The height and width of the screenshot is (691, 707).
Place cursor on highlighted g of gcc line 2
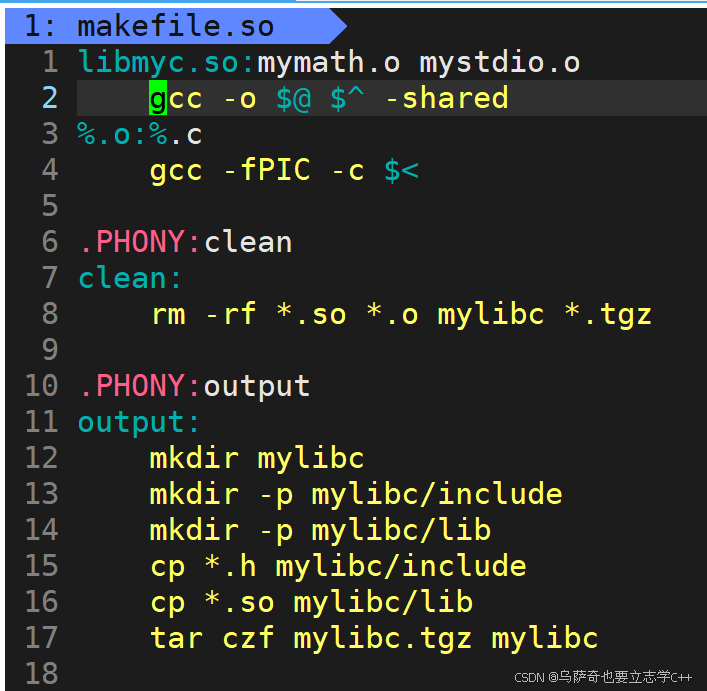click(158, 98)
